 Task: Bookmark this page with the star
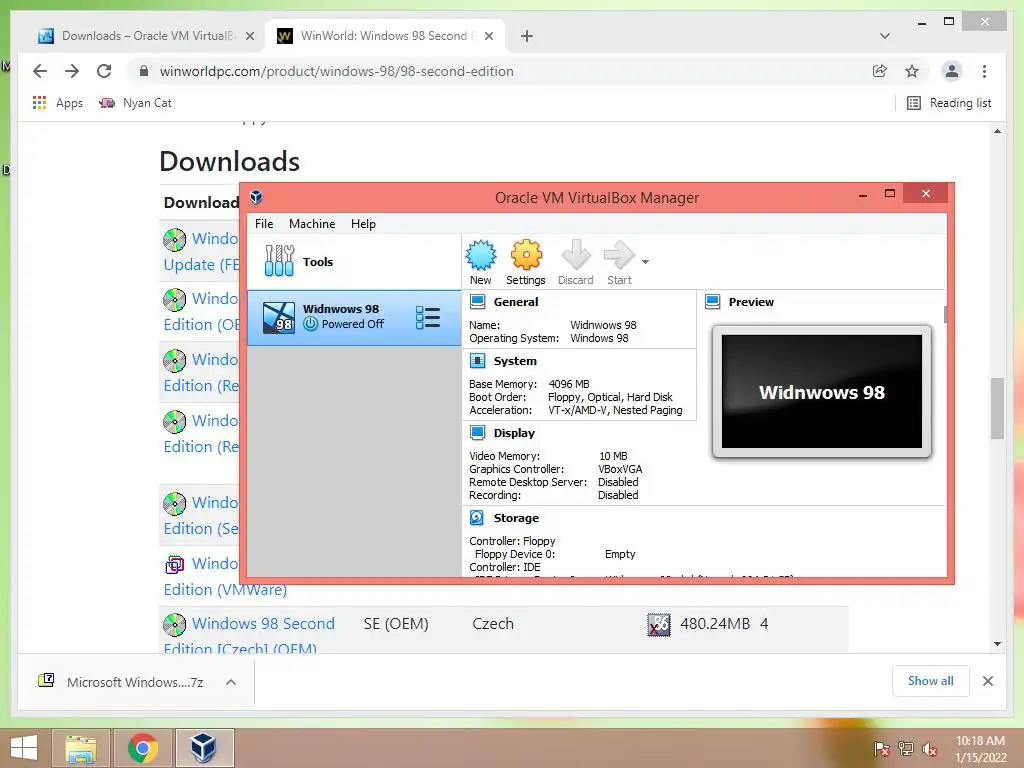pyautogui.click(x=912, y=71)
